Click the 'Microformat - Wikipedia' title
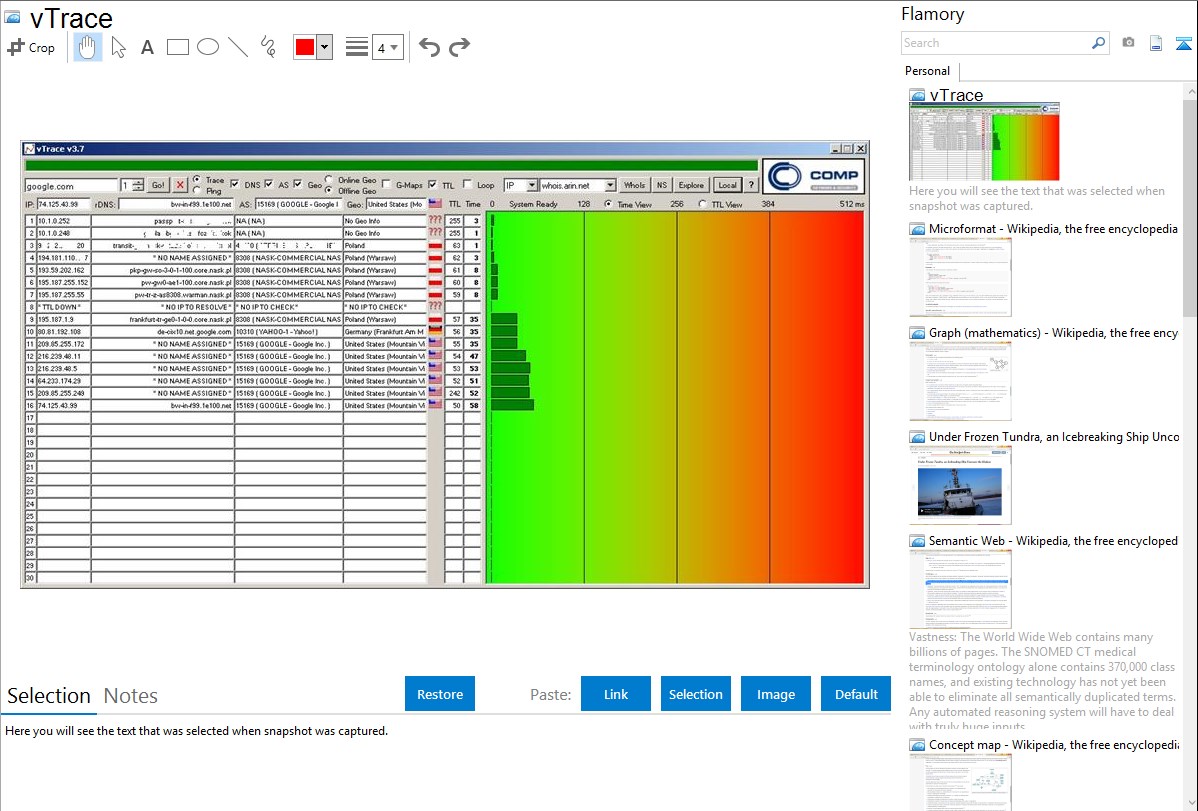 pos(1053,229)
